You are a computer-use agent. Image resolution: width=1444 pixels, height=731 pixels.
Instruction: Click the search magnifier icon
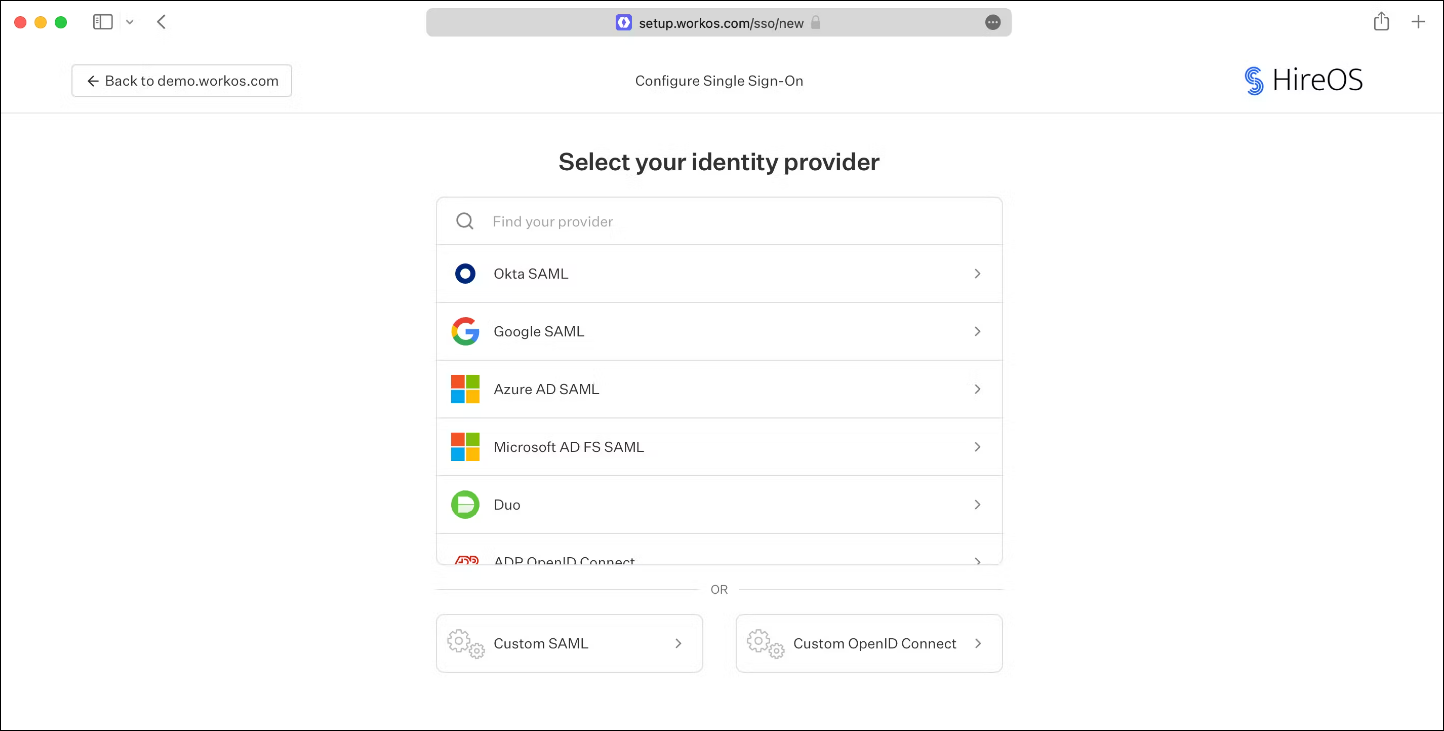[465, 221]
